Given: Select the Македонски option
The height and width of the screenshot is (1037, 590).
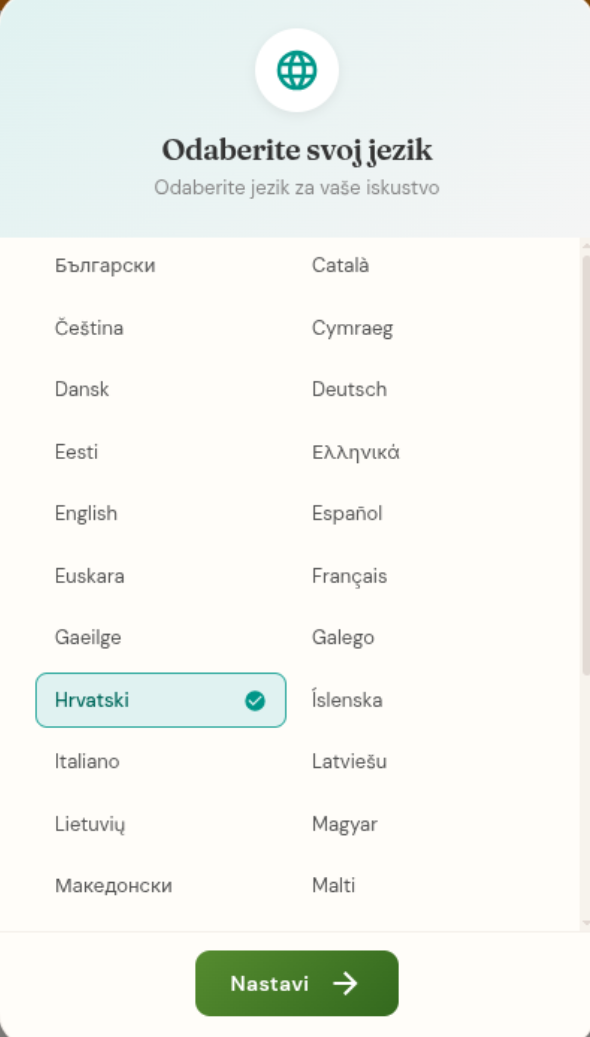Looking at the screenshot, I should pyautogui.click(x=161, y=886).
